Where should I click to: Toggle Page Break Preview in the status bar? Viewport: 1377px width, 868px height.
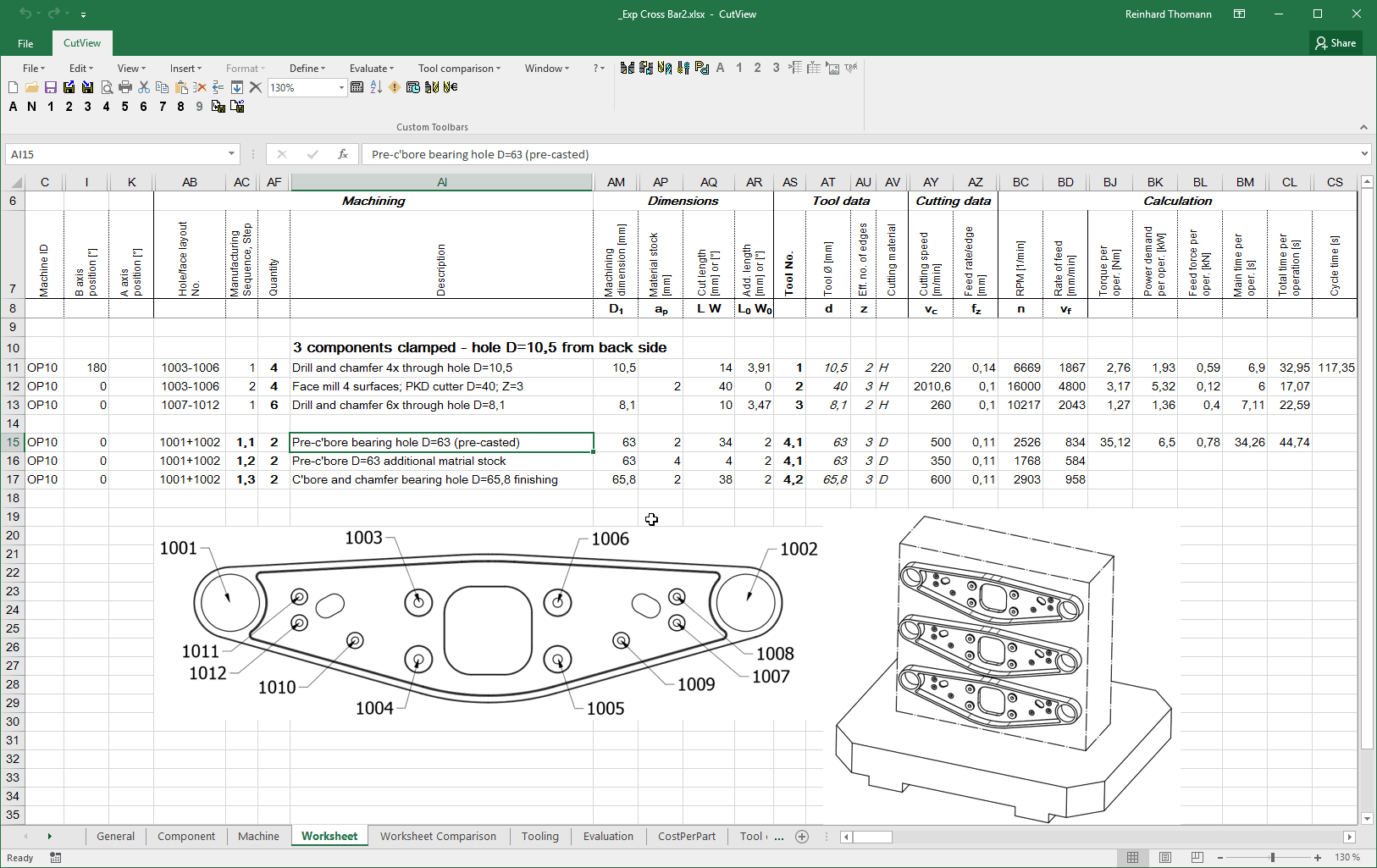click(1197, 858)
